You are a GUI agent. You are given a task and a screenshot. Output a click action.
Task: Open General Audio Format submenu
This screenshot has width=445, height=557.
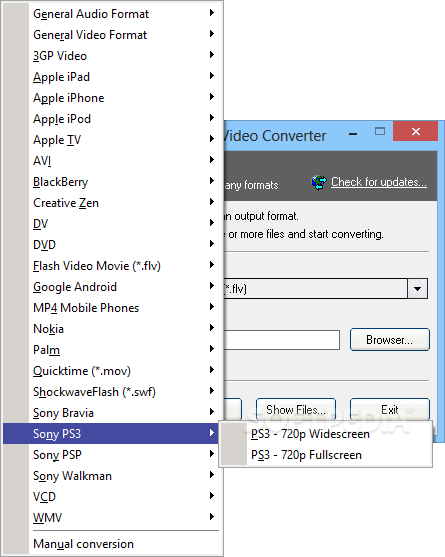click(112, 14)
